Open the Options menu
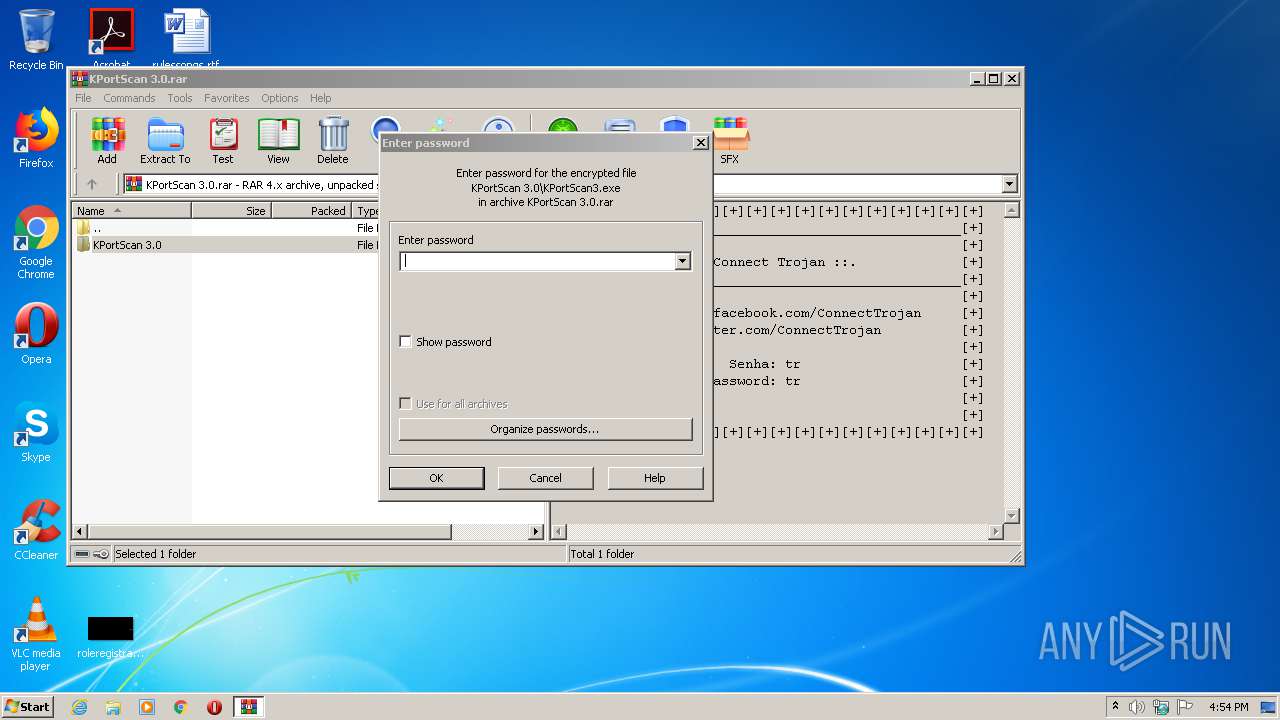This screenshot has height=720, width=1280. tap(280, 98)
